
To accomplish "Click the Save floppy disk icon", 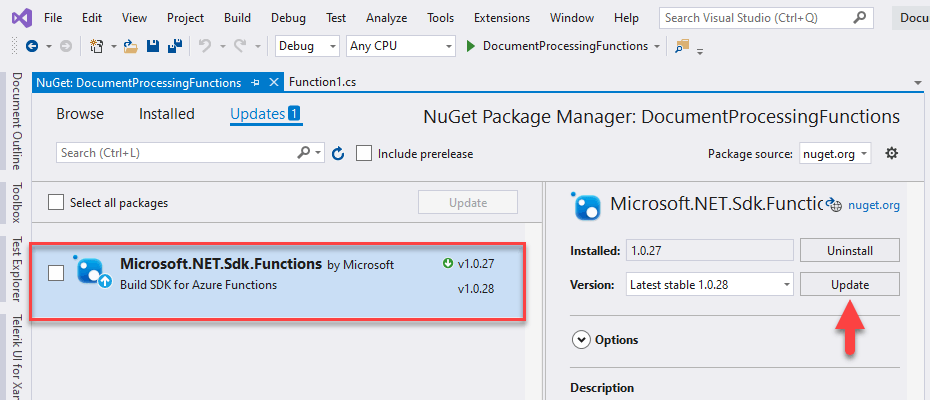I will pos(153,46).
